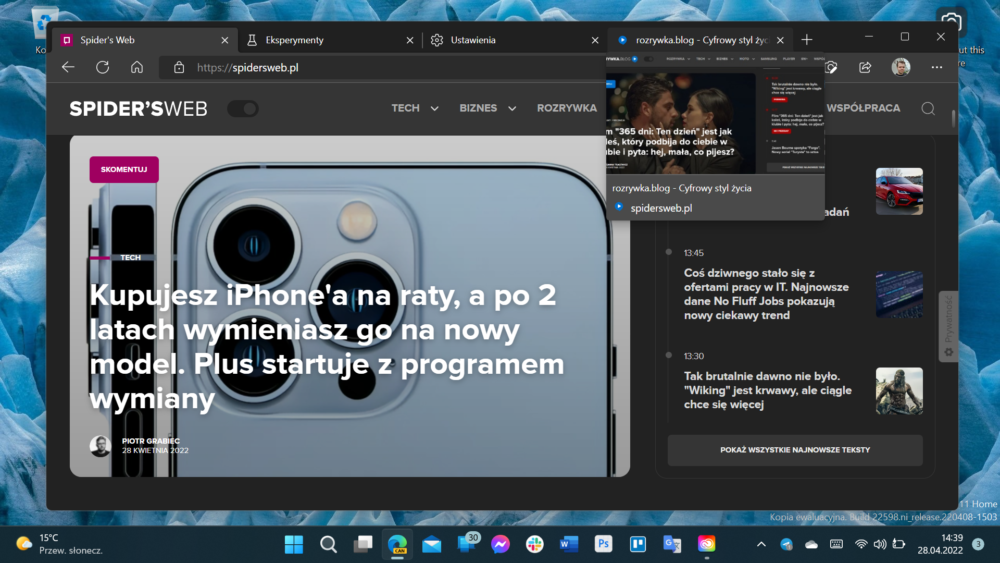Image resolution: width=1000 pixels, height=563 pixels.
Task: Add a new tab with the plus button
Action: tap(807, 40)
